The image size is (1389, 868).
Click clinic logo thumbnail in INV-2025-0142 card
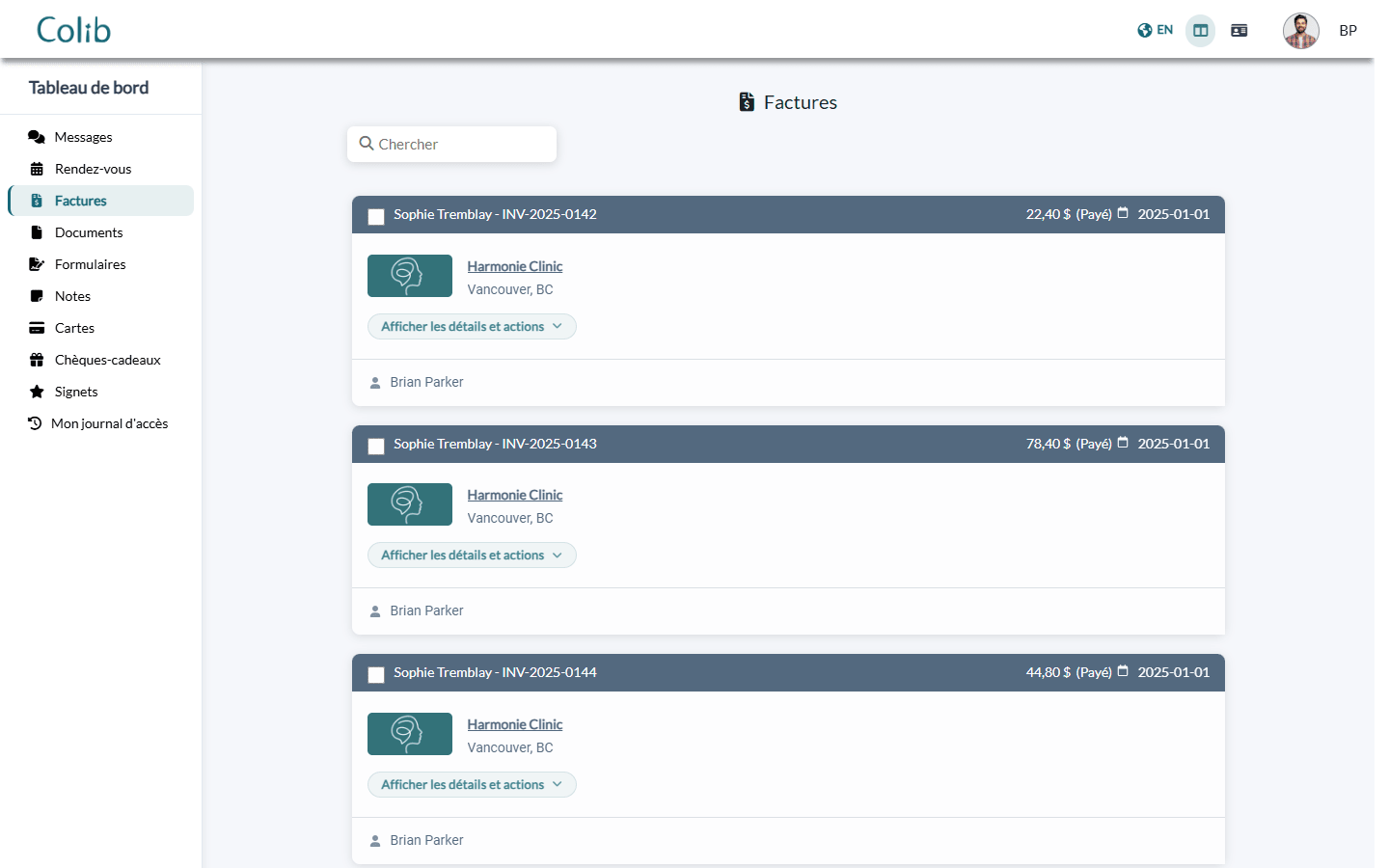(410, 276)
